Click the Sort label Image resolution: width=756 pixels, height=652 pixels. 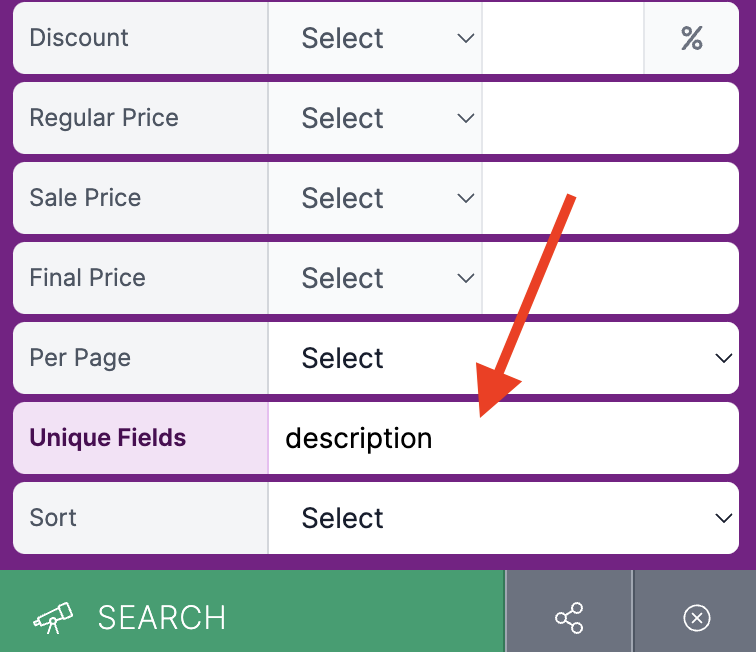click(x=53, y=518)
